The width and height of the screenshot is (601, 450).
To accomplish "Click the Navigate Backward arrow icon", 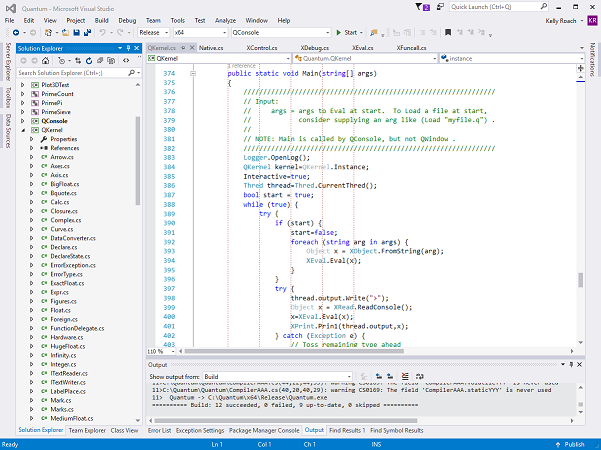I will pyautogui.click(x=16, y=33).
